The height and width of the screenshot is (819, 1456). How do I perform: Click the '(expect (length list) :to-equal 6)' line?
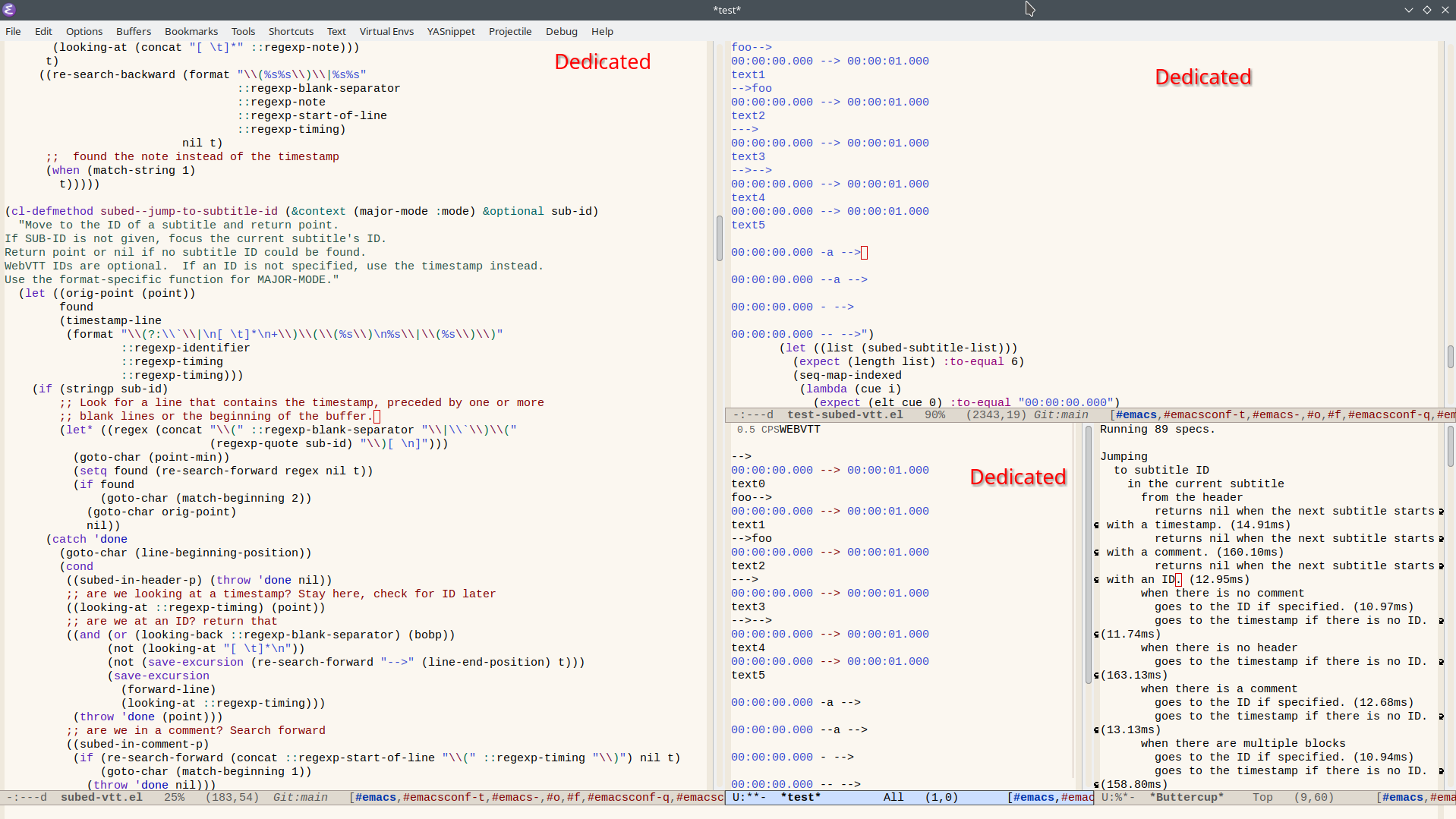tap(909, 361)
